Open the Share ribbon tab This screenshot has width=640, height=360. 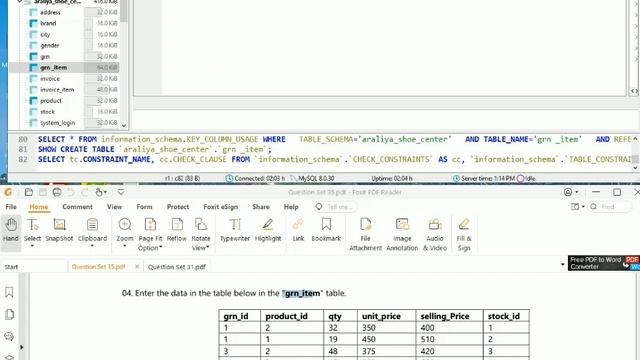[261, 207]
